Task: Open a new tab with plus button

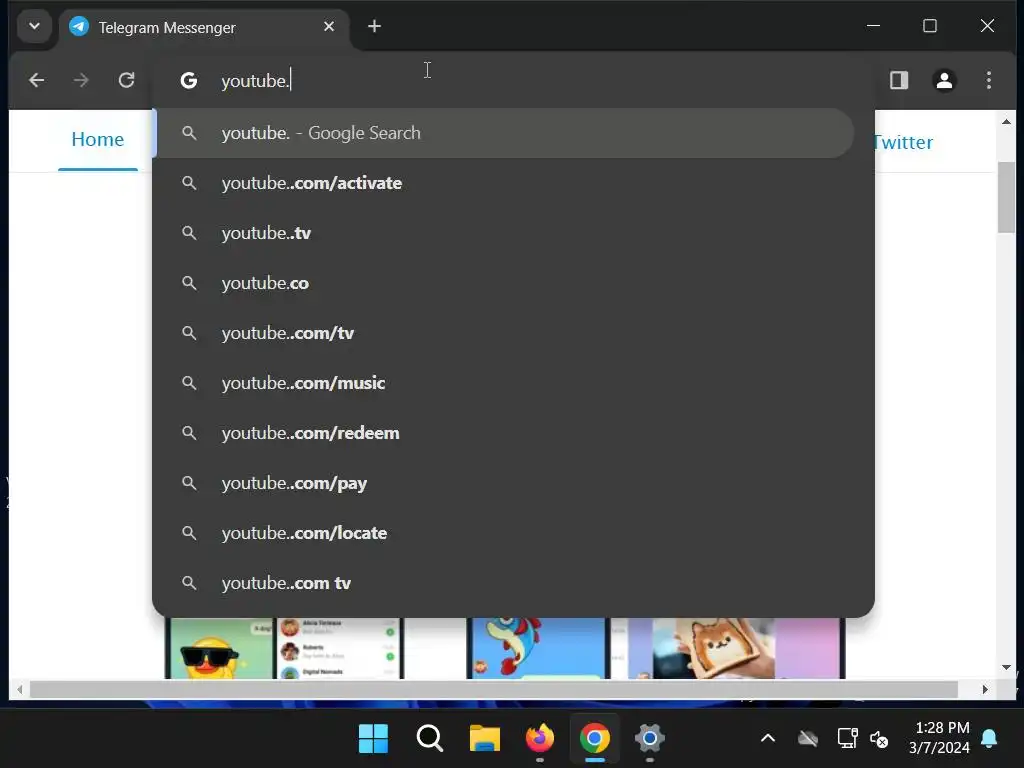Action: 374,27
